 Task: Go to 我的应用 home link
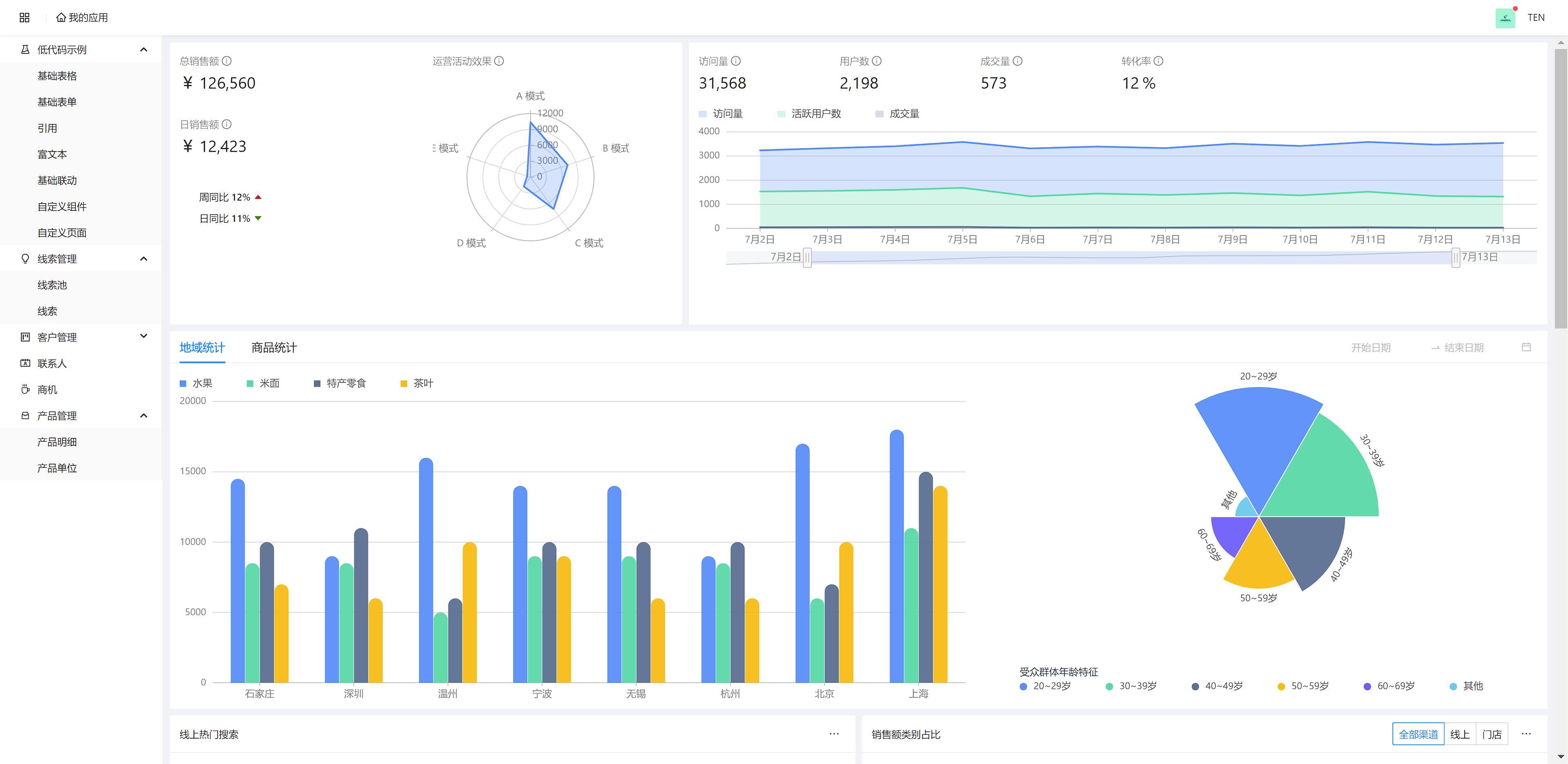click(82, 18)
